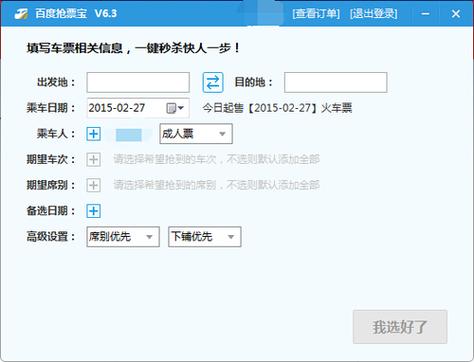
Task: Open the 席别优先 priority dropdown
Action: click(x=123, y=237)
